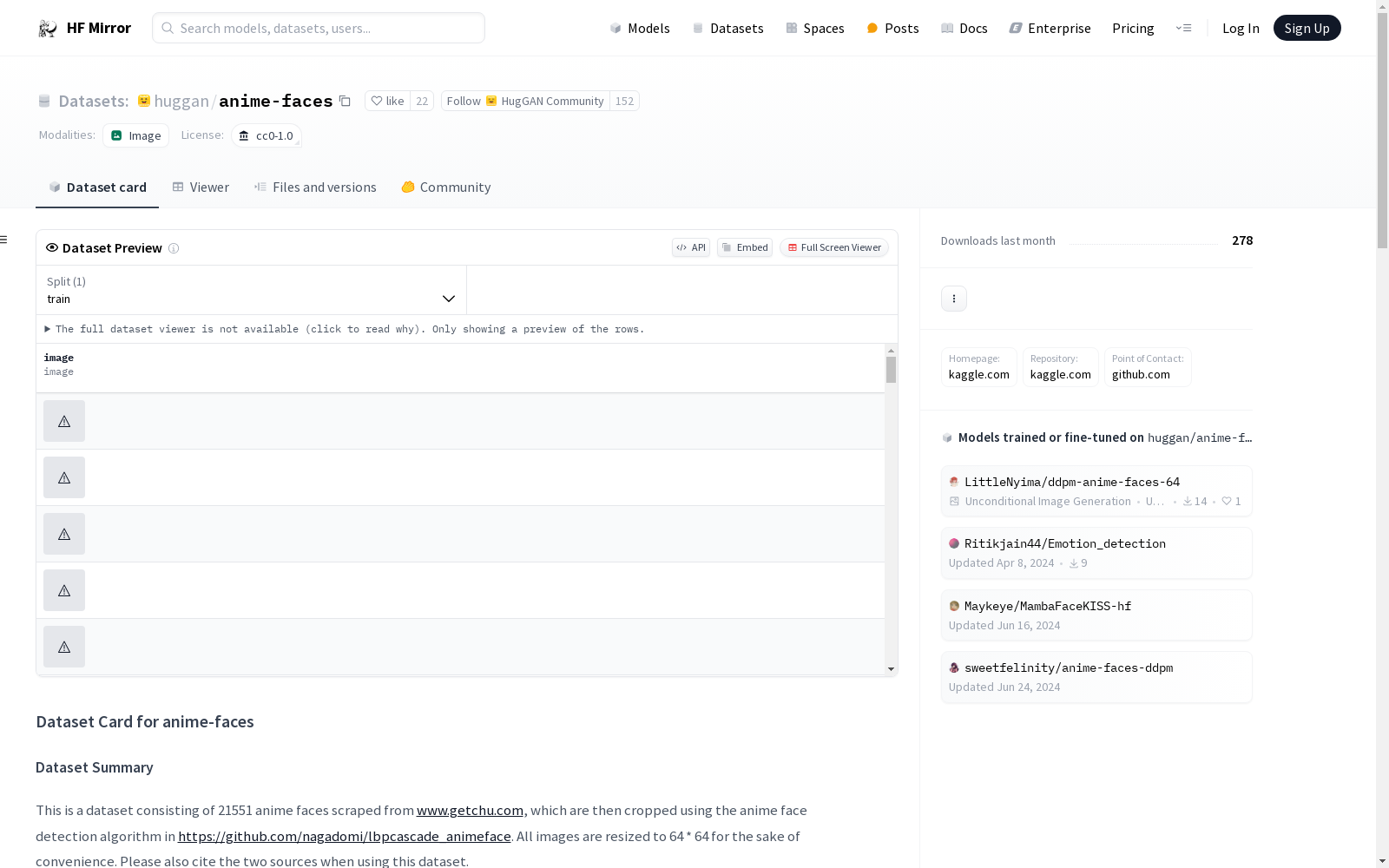
Task: Toggle the left sidebar outline icon
Action: point(4,240)
